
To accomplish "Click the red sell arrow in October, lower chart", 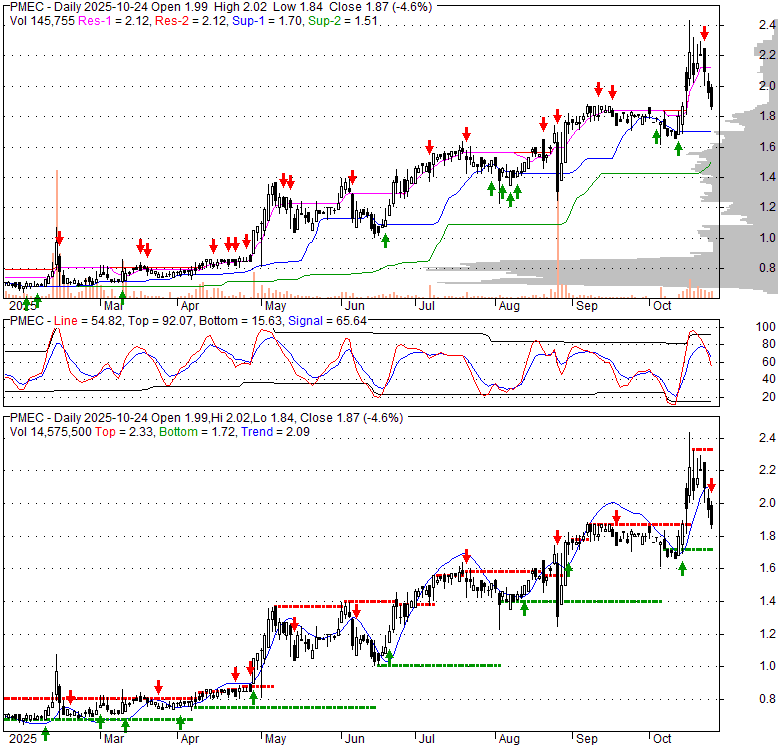I will [712, 485].
